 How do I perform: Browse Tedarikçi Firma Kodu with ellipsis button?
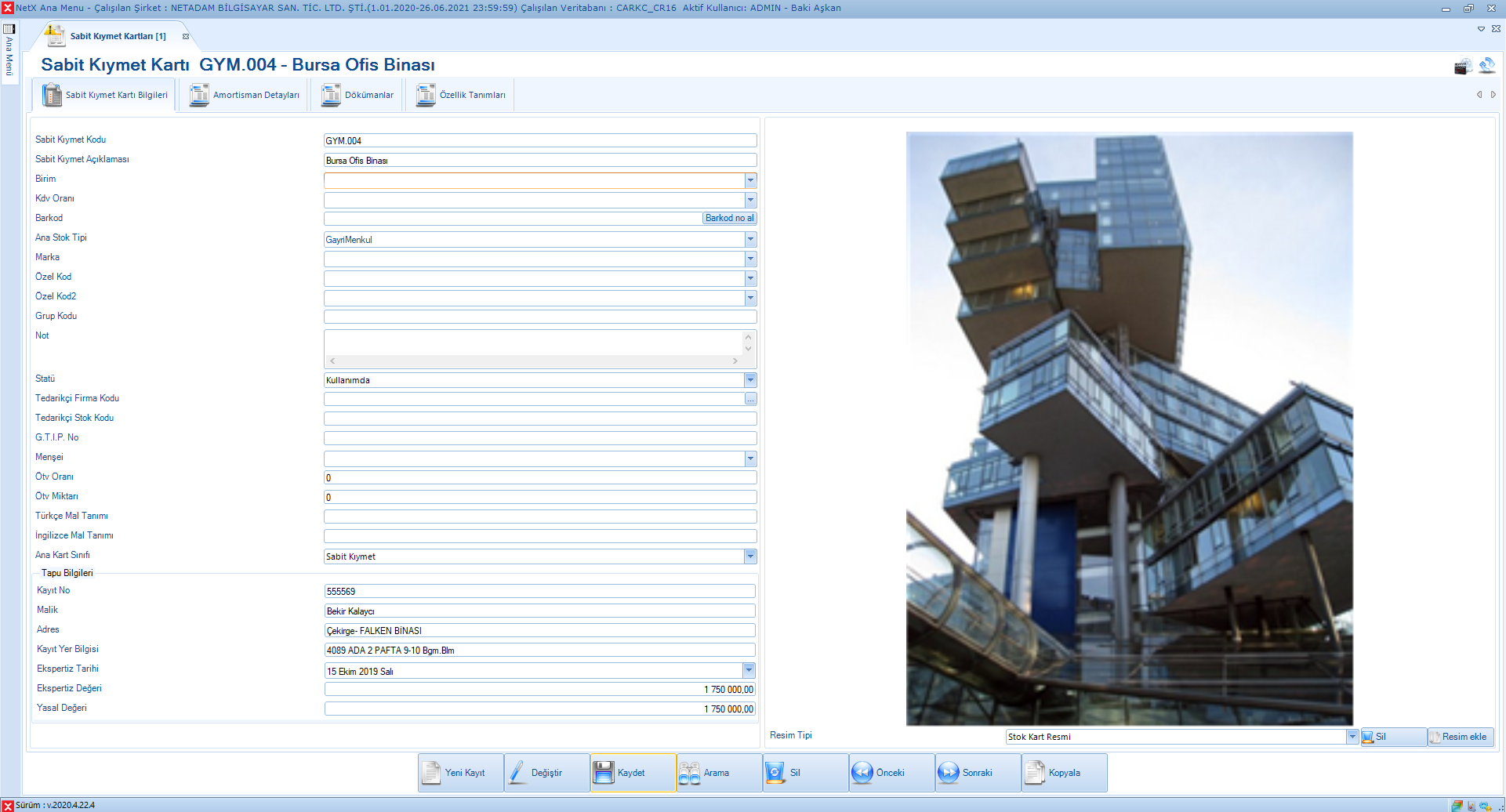[750, 399]
